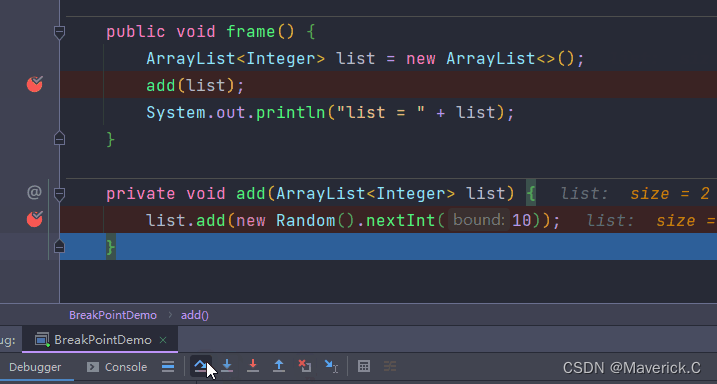Click fold marker at frame() closing brace
The height and width of the screenshot is (384, 717).
(x=59, y=139)
